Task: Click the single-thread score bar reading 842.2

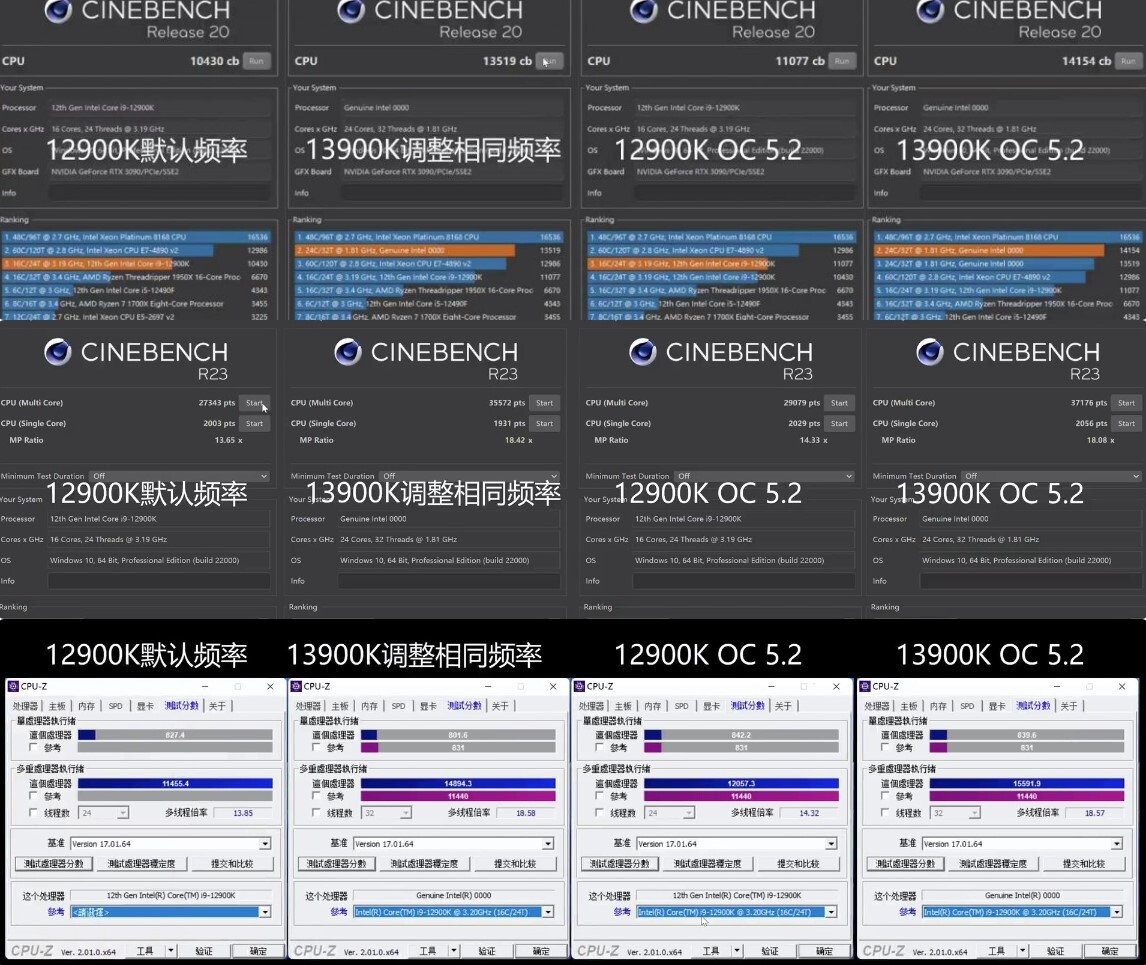Action: pos(741,735)
